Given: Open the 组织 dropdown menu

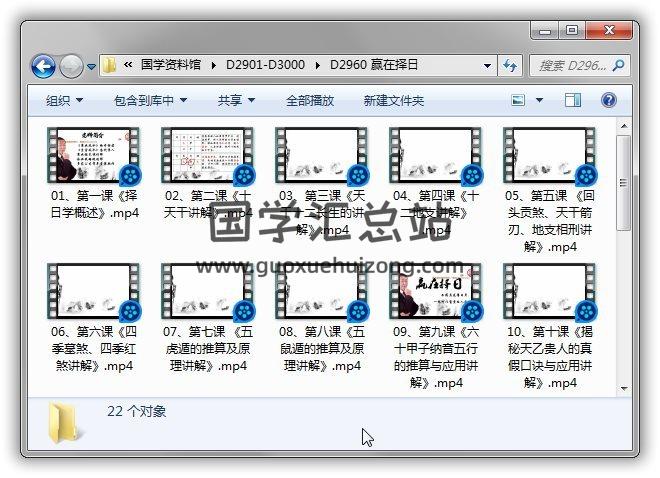Looking at the screenshot, I should tap(64, 101).
